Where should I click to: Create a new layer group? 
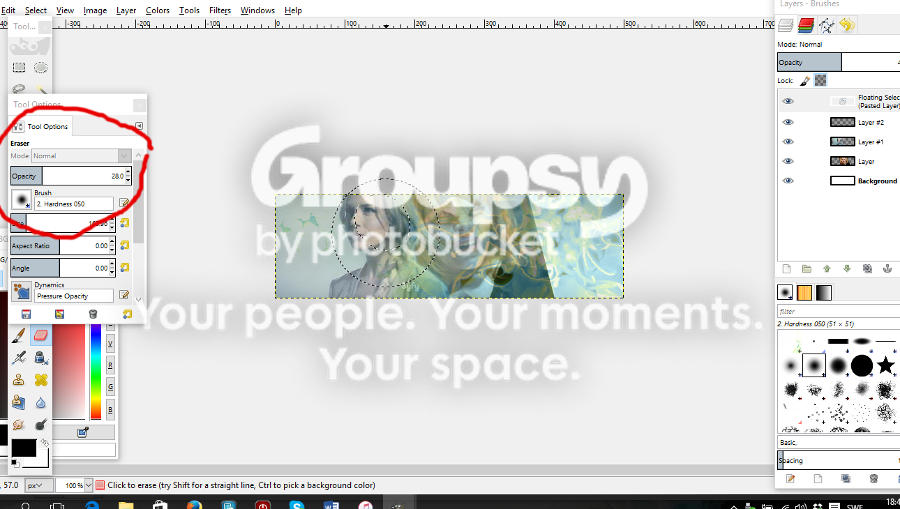click(x=806, y=269)
